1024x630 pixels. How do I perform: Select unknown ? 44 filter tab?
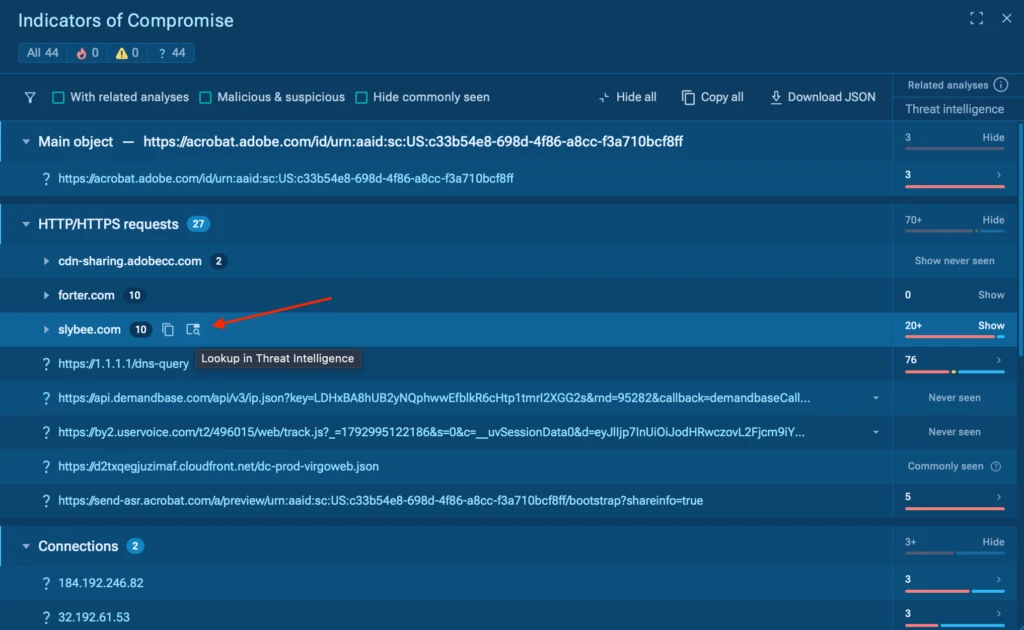click(171, 53)
